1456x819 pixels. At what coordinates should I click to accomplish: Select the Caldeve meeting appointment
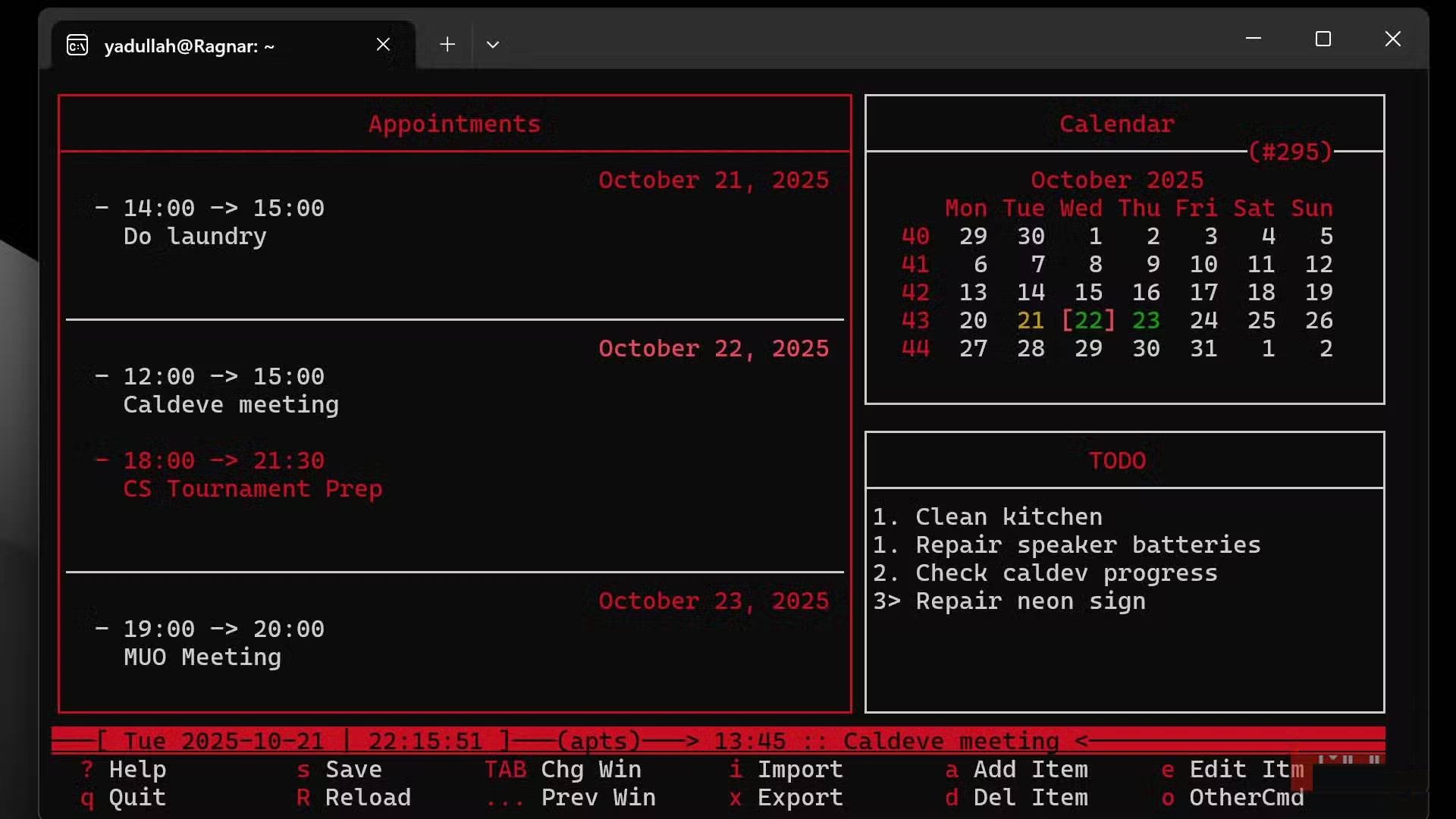[231, 404]
